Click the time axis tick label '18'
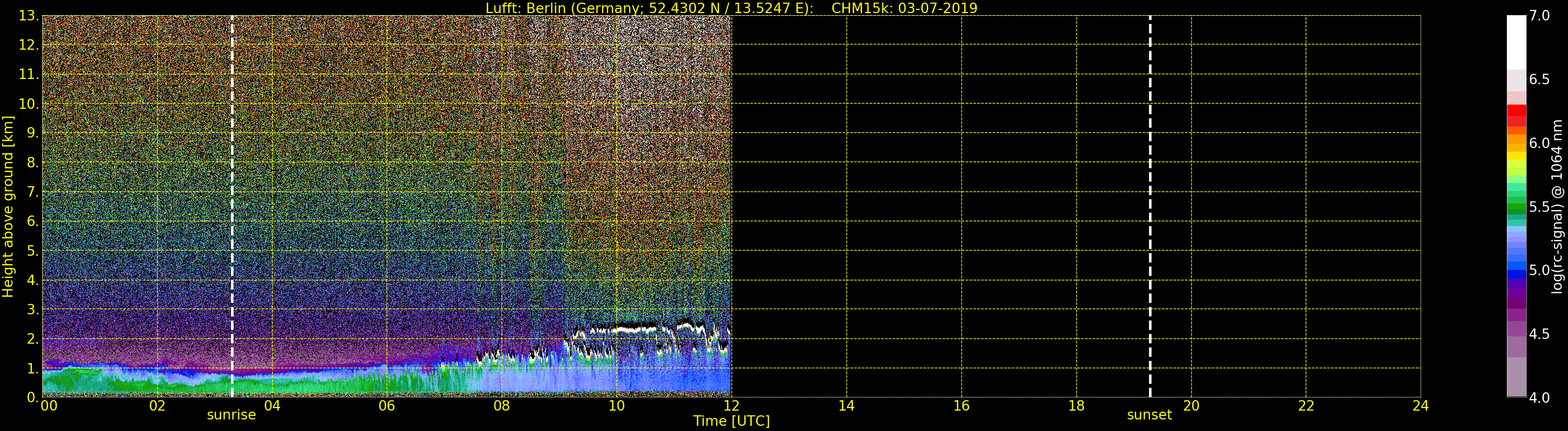Viewport: 1568px width, 431px height. 1076,406
